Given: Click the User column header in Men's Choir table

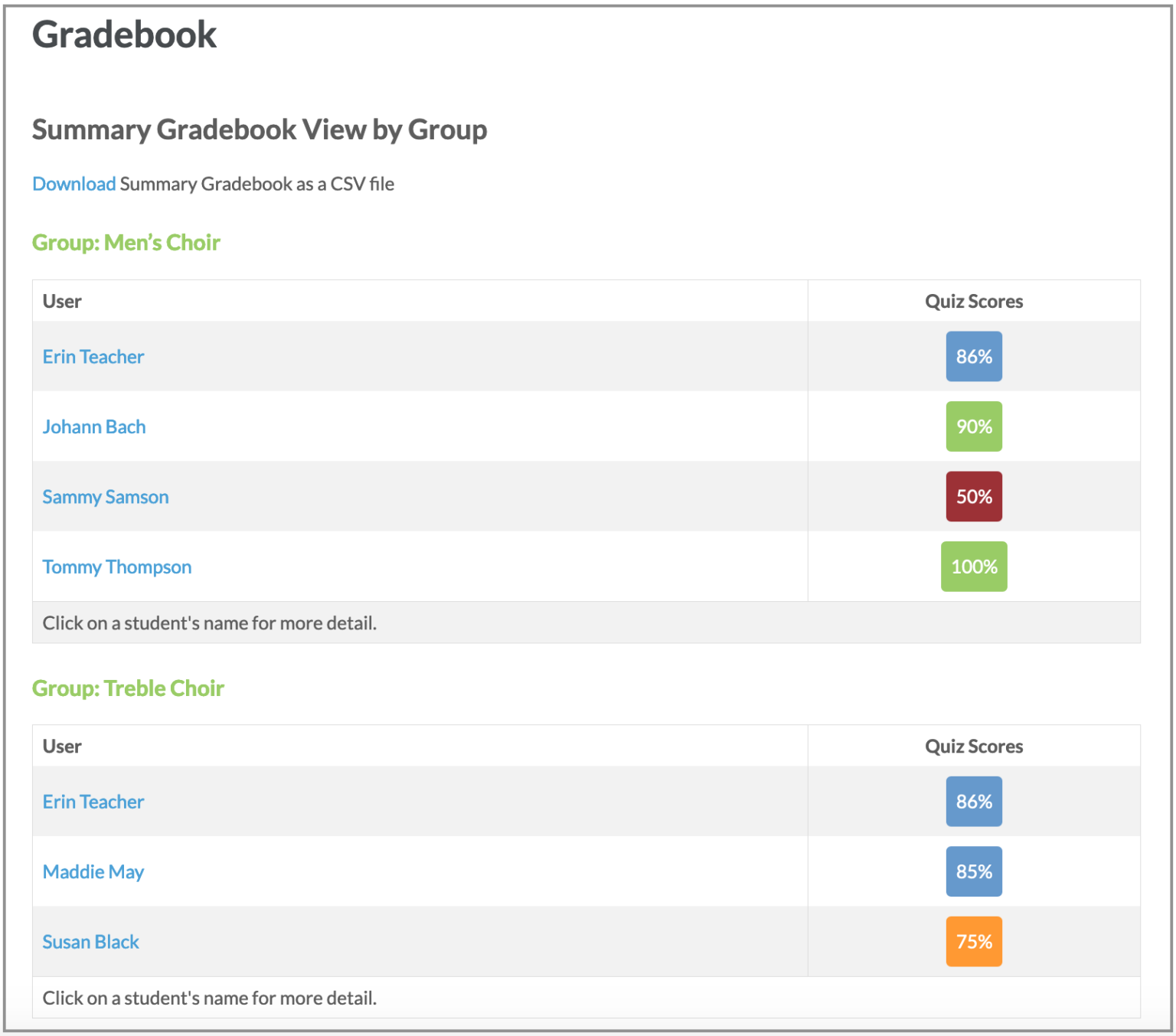Looking at the screenshot, I should tap(61, 301).
